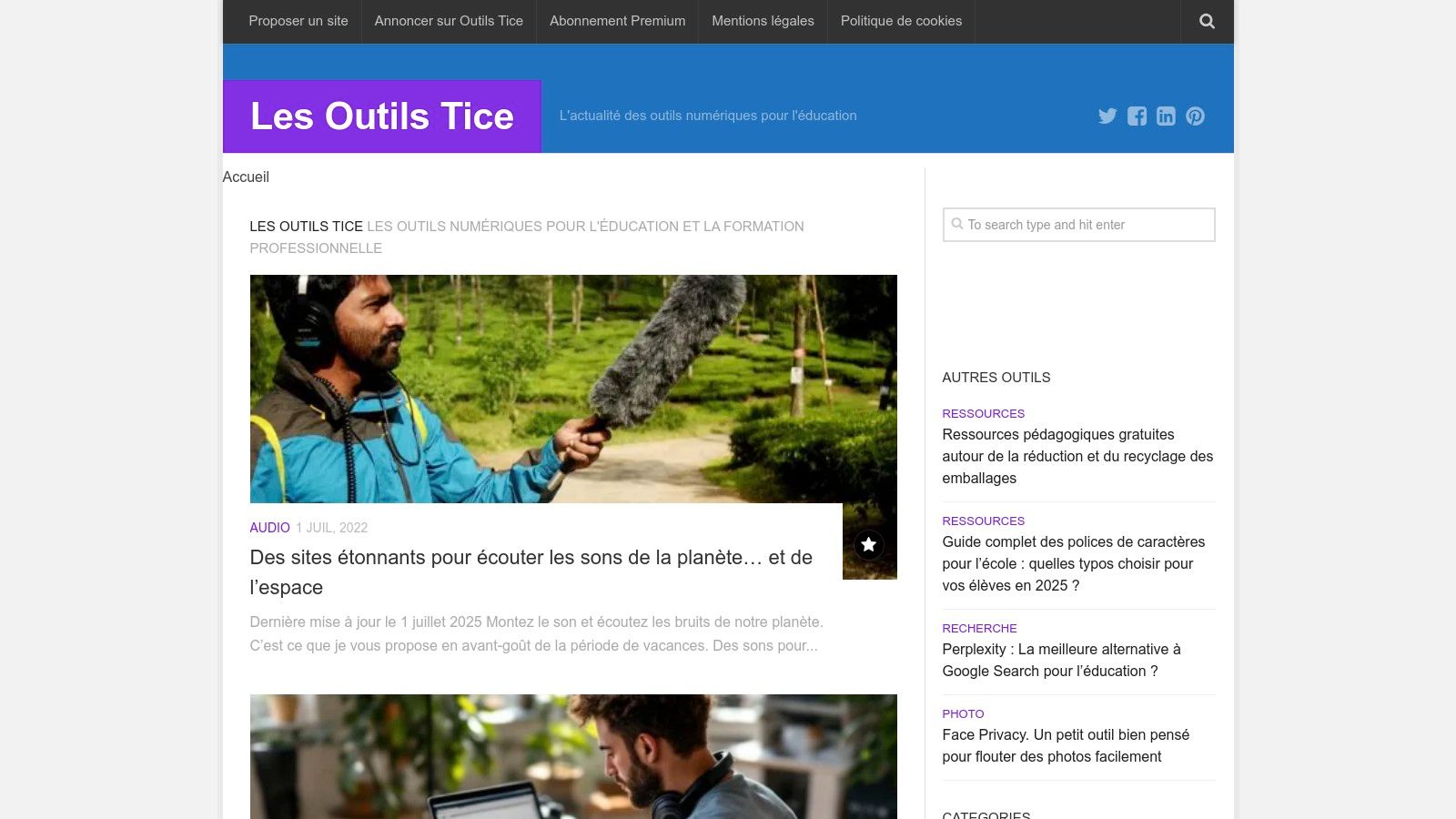The image size is (1456, 819).
Task: Open article about sons de la planète
Action: point(531,572)
